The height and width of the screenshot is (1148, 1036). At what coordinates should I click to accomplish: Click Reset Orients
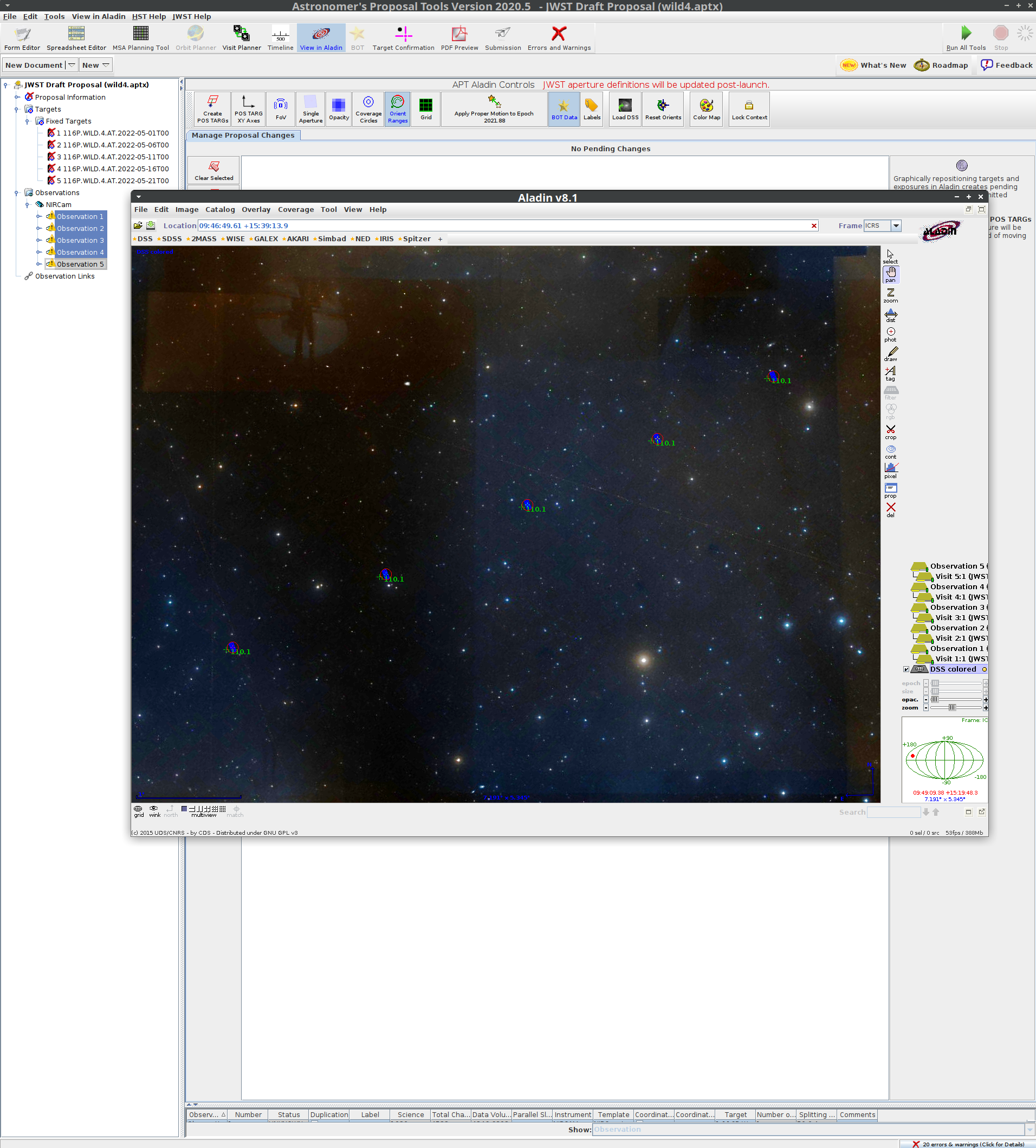pos(663,109)
